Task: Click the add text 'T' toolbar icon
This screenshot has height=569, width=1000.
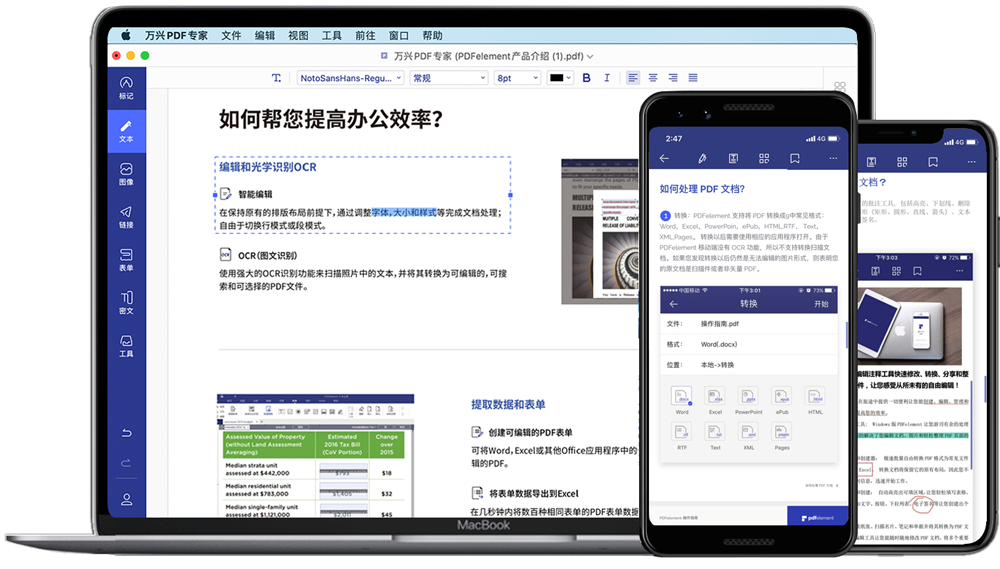Action: pos(276,78)
